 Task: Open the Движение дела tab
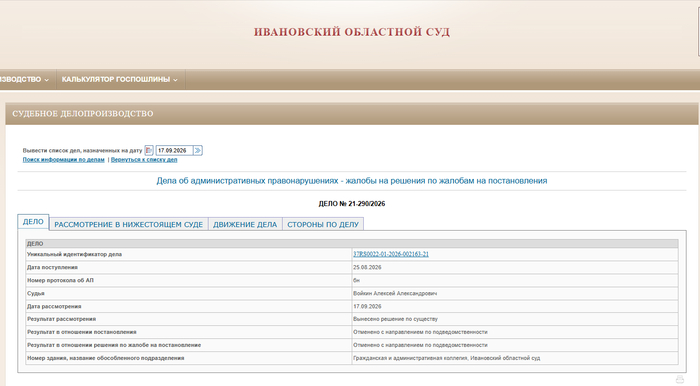(x=245, y=224)
